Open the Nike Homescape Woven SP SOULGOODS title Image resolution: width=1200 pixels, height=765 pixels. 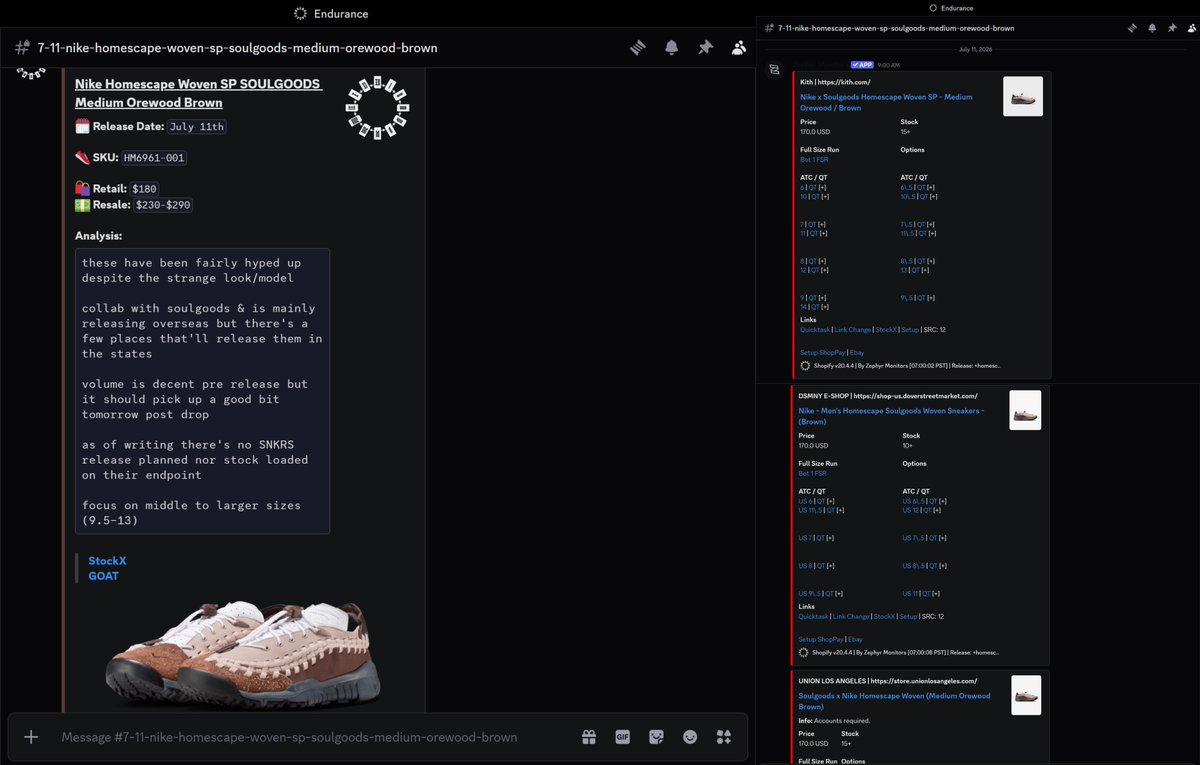(x=198, y=93)
